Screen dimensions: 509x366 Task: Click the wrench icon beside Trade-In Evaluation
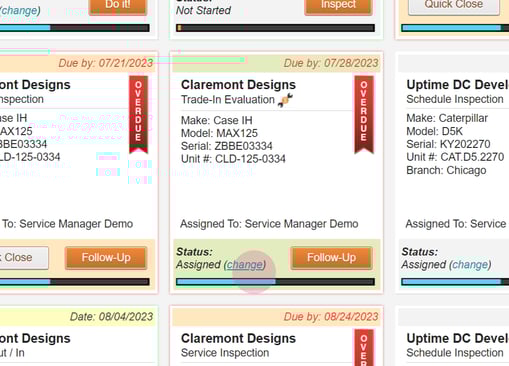(285, 100)
